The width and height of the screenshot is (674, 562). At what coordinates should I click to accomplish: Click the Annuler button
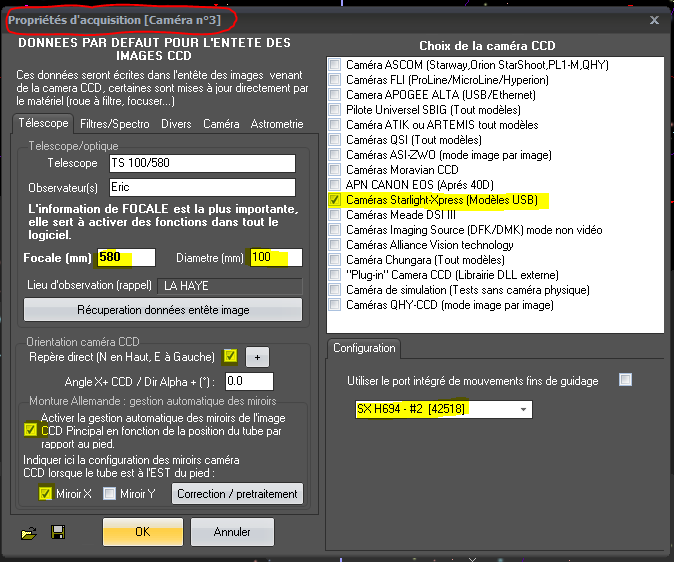pos(232,532)
